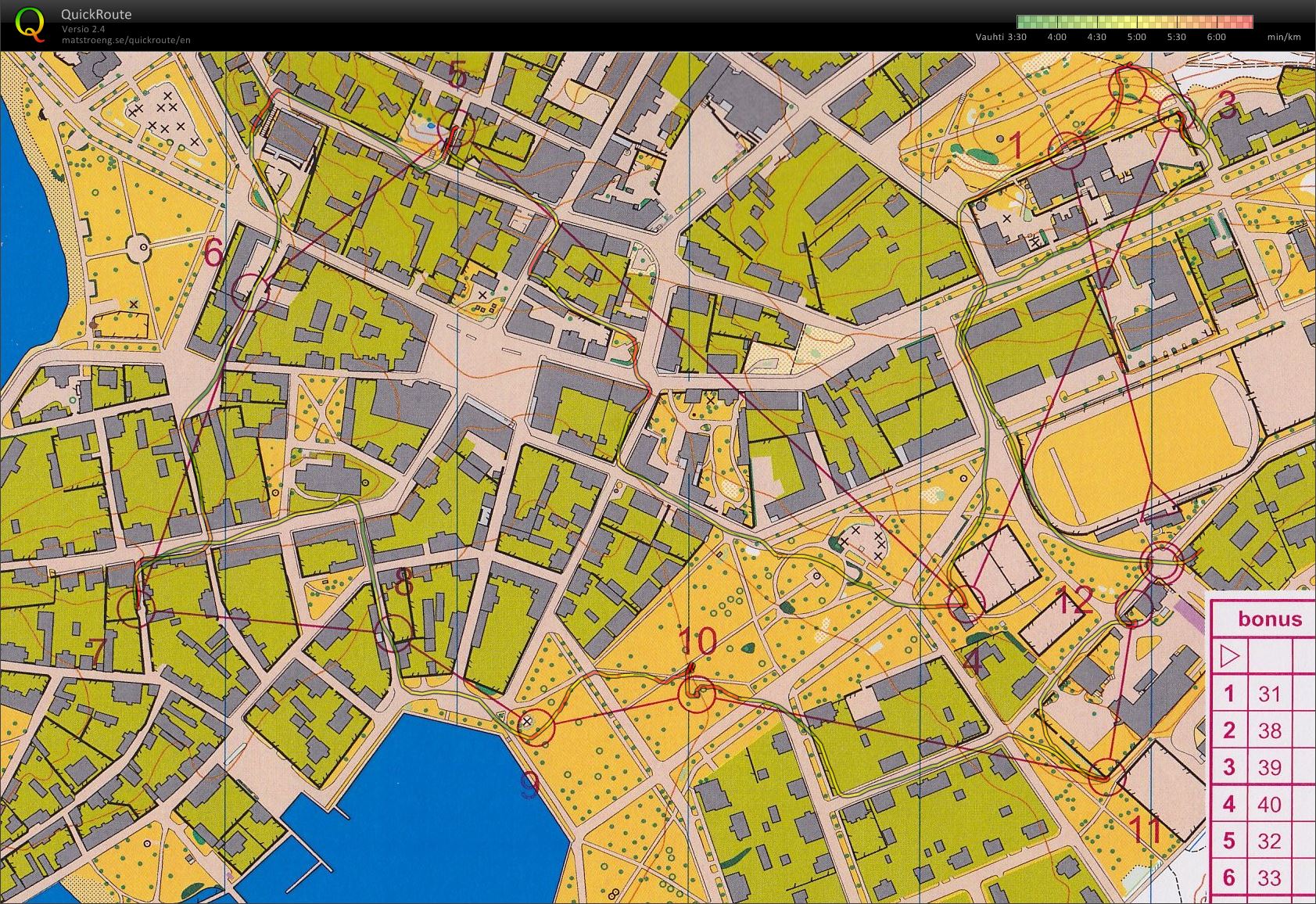Screen dimensions: 1316x904
Task: Click control number 10 label on map
Action: (698, 641)
